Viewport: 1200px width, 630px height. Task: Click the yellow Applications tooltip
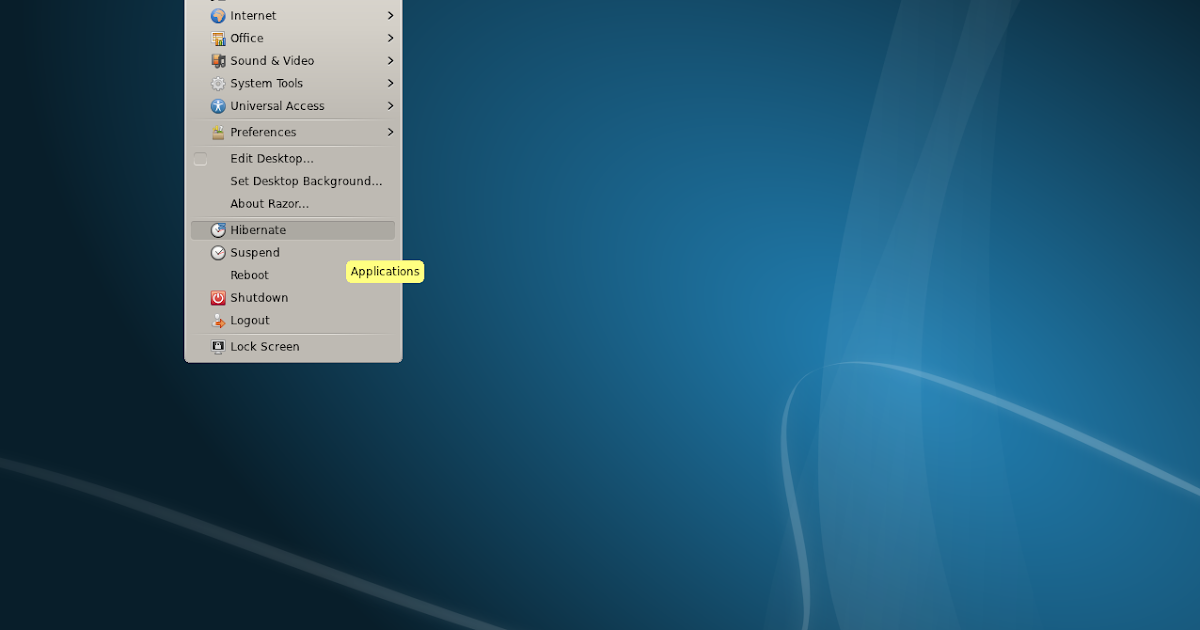tap(385, 271)
